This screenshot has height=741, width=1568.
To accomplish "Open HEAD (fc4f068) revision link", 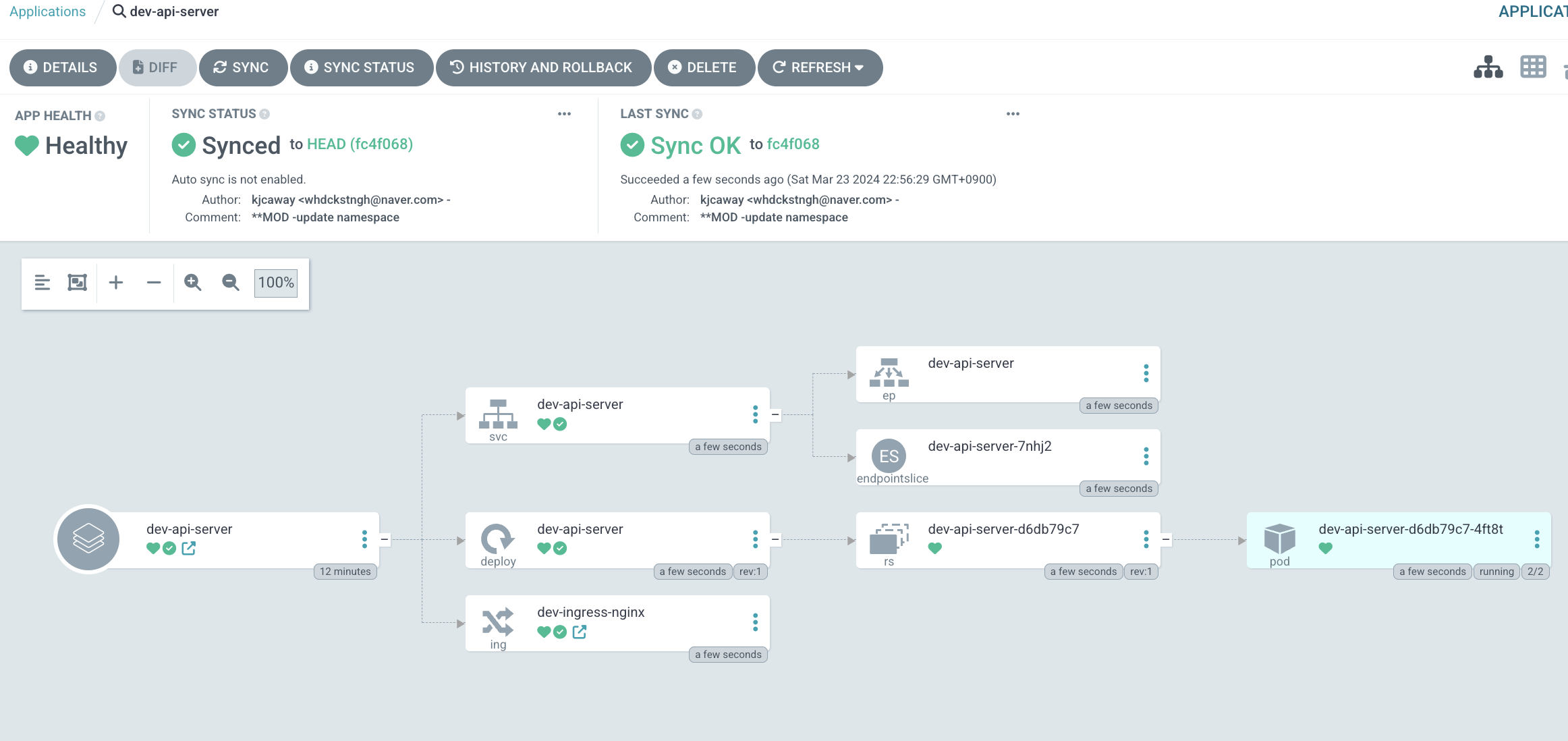I will (x=360, y=144).
